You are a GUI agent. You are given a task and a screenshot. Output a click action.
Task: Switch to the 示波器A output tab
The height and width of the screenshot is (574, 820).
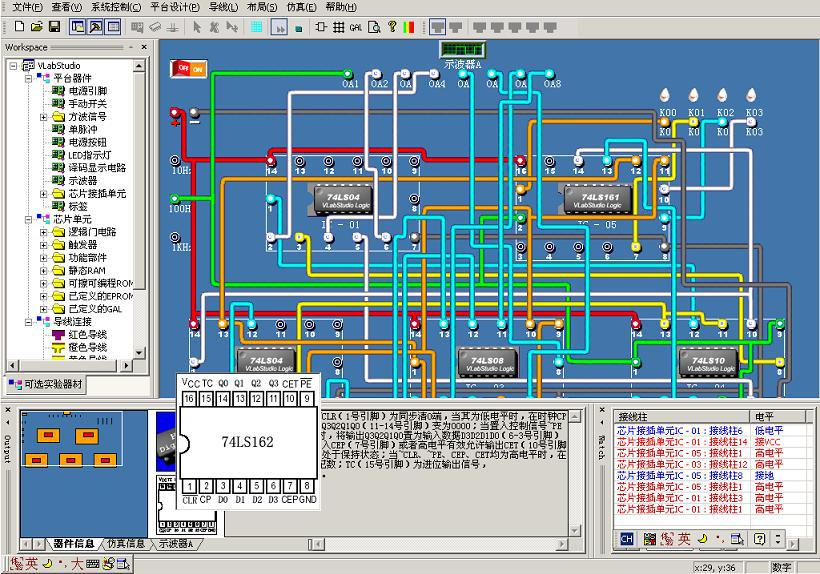point(176,544)
